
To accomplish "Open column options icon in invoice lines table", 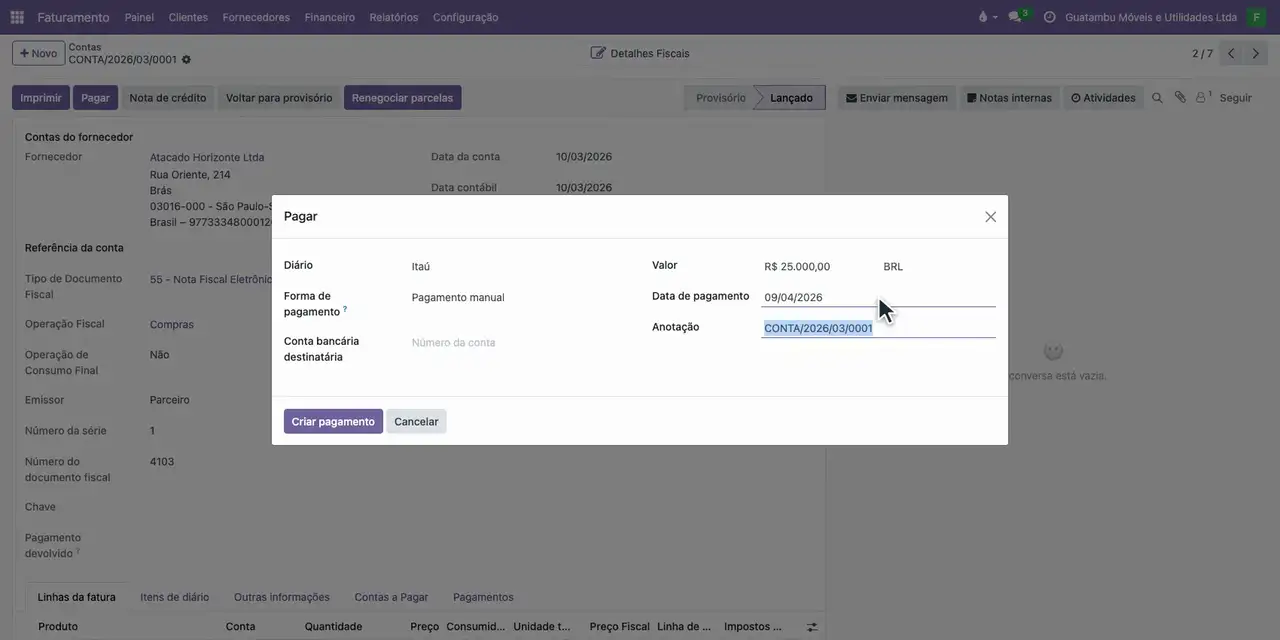I will pyautogui.click(x=812, y=627).
